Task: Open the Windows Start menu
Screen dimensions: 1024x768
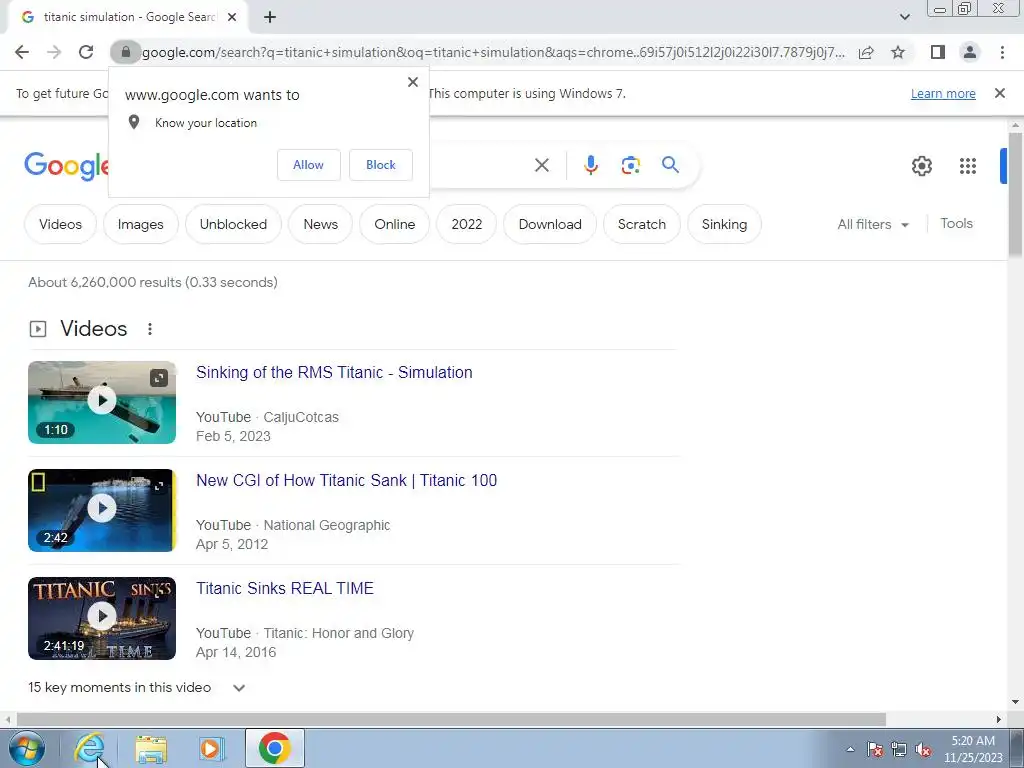Action: [x=27, y=748]
